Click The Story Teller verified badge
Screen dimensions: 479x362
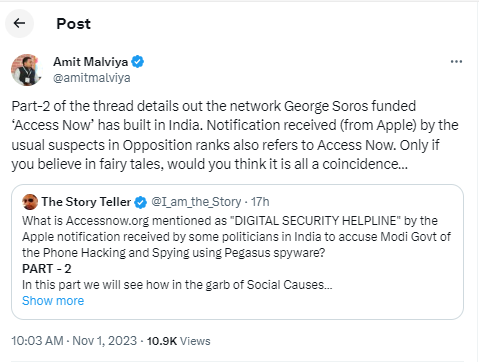(140, 202)
